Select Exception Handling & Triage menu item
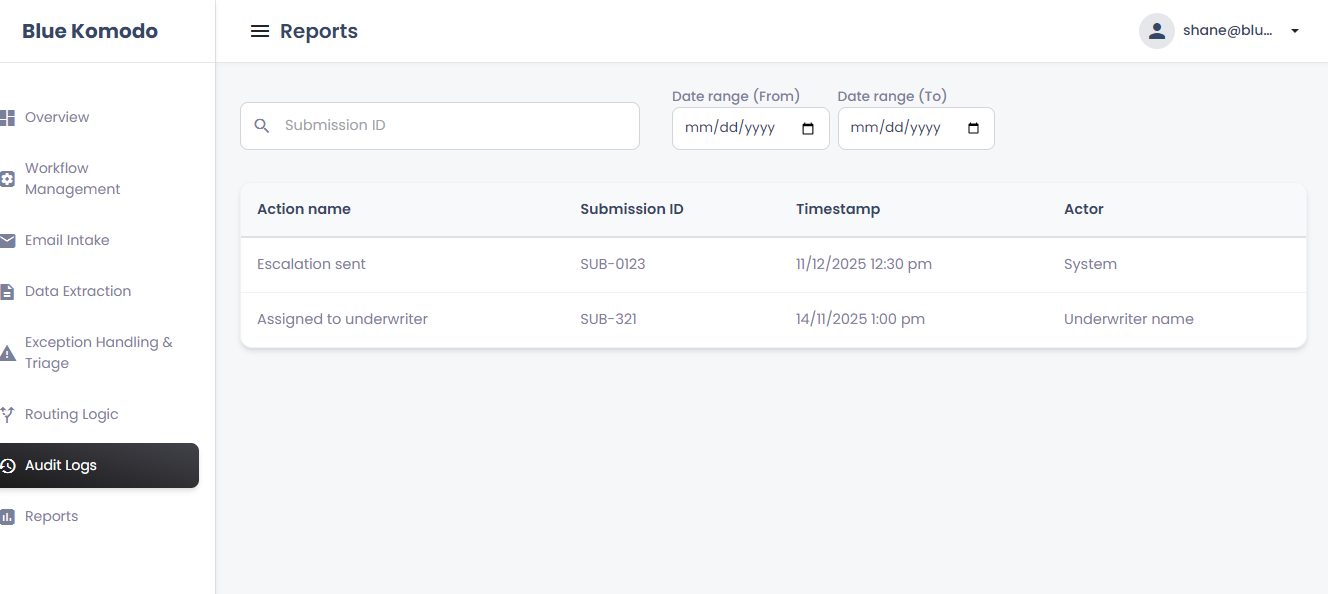 tap(98, 353)
